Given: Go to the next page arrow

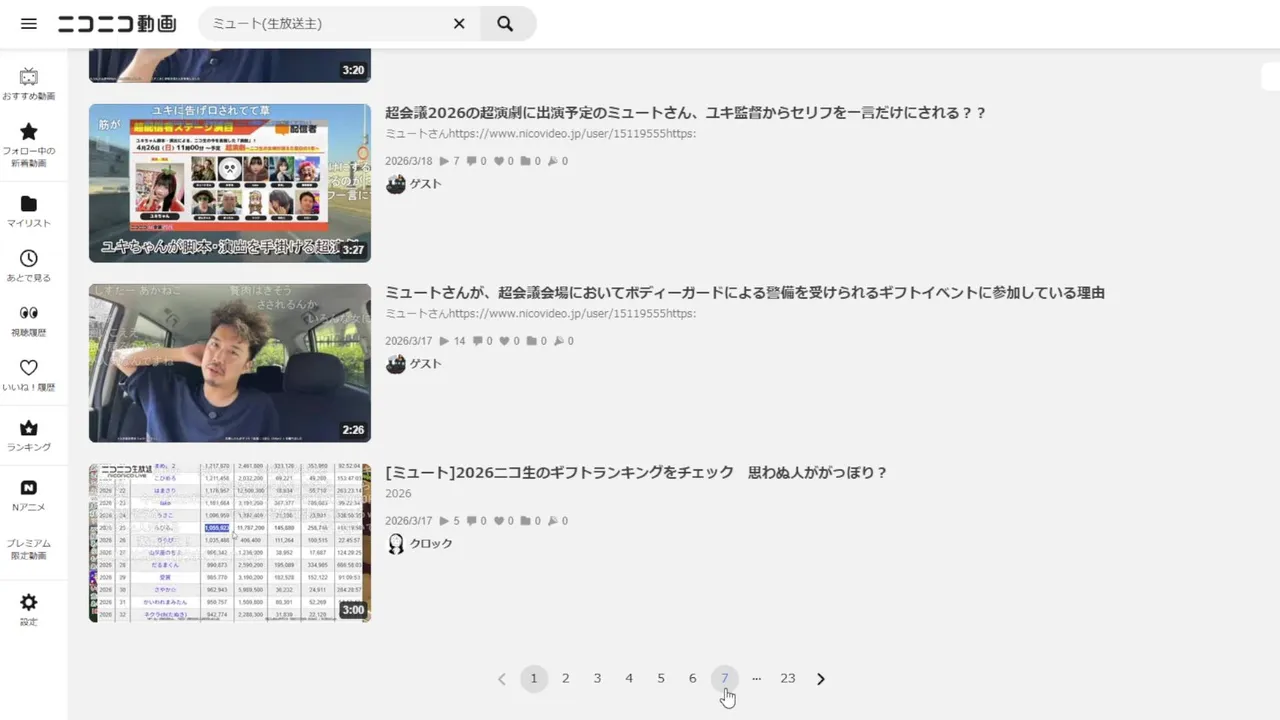Looking at the screenshot, I should point(821,679).
